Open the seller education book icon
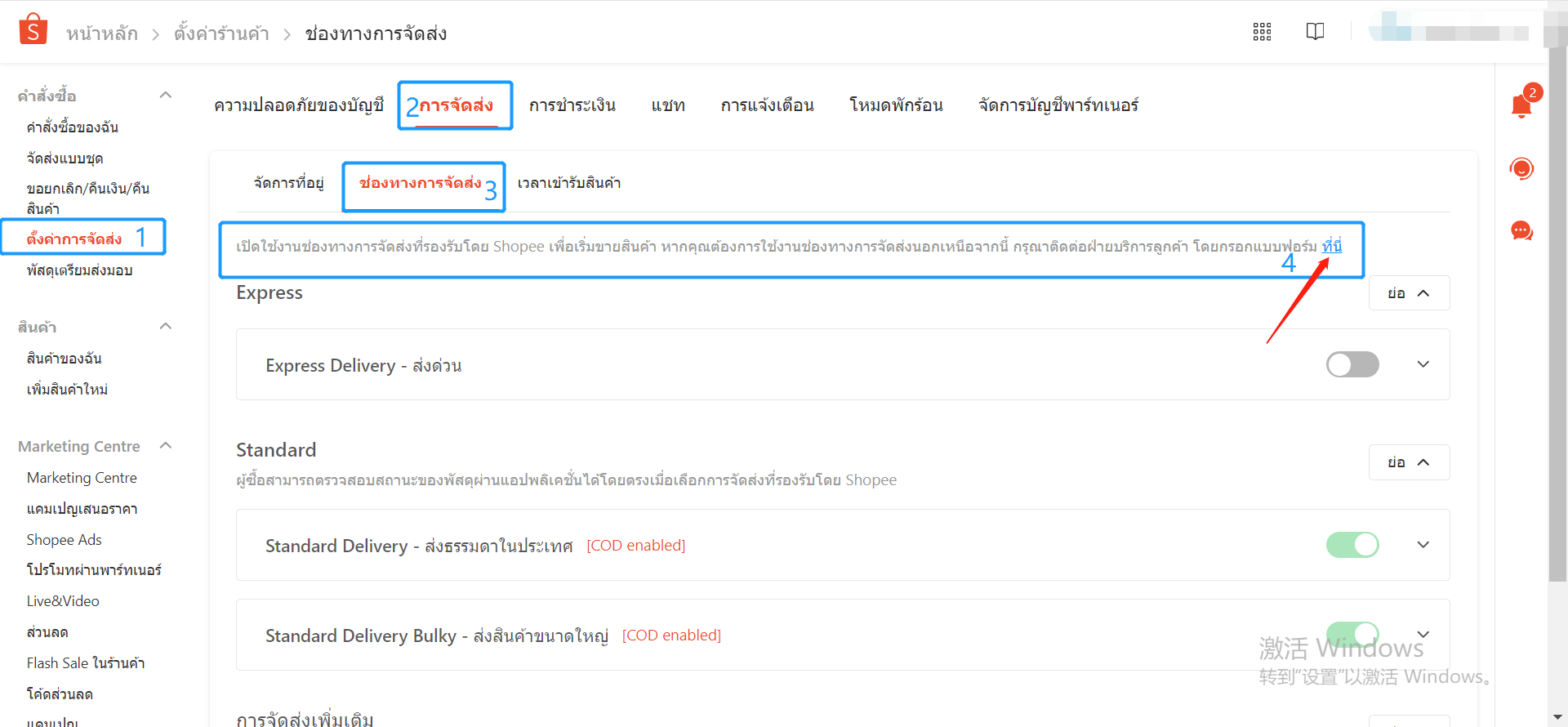This screenshot has height=727, width=1568. 1315,32
